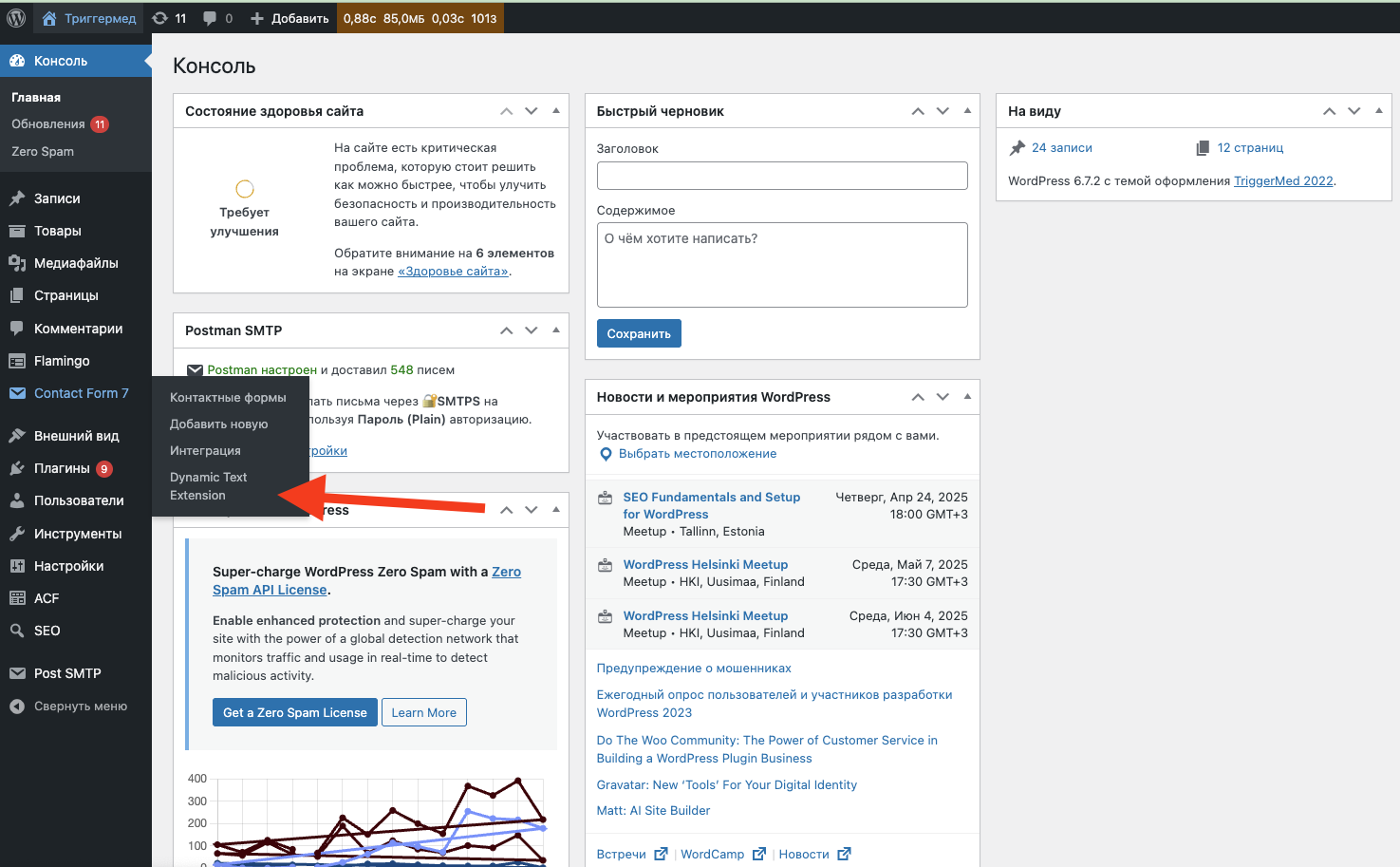Open Matt: AI Site Builder link
Viewport: 1400px width, 867px height.
[653, 811]
